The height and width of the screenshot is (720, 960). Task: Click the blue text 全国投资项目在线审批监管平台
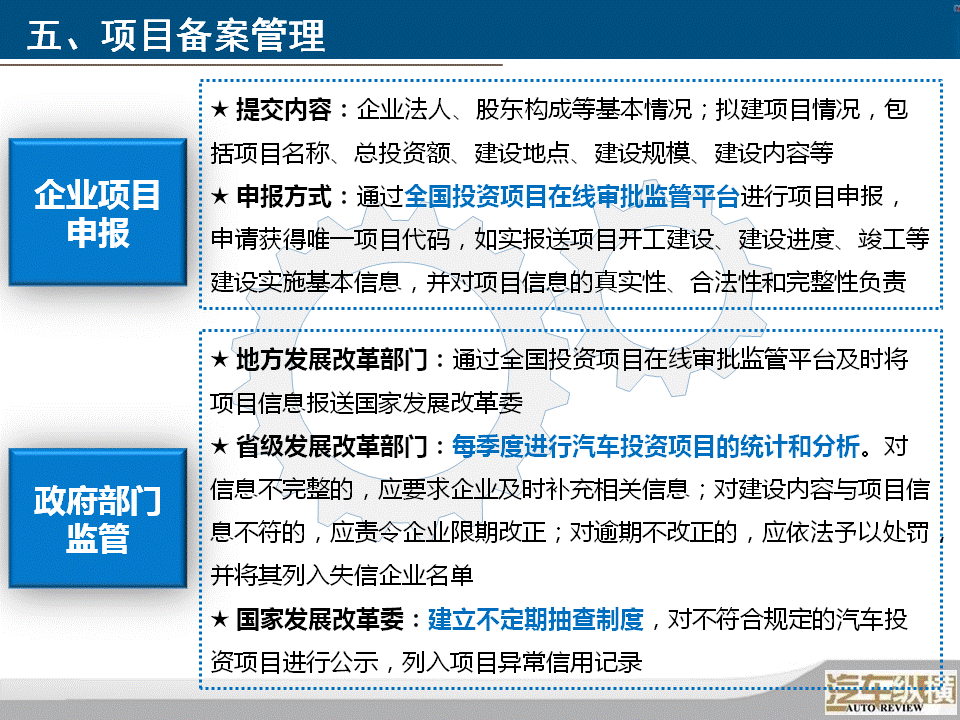tap(572, 197)
